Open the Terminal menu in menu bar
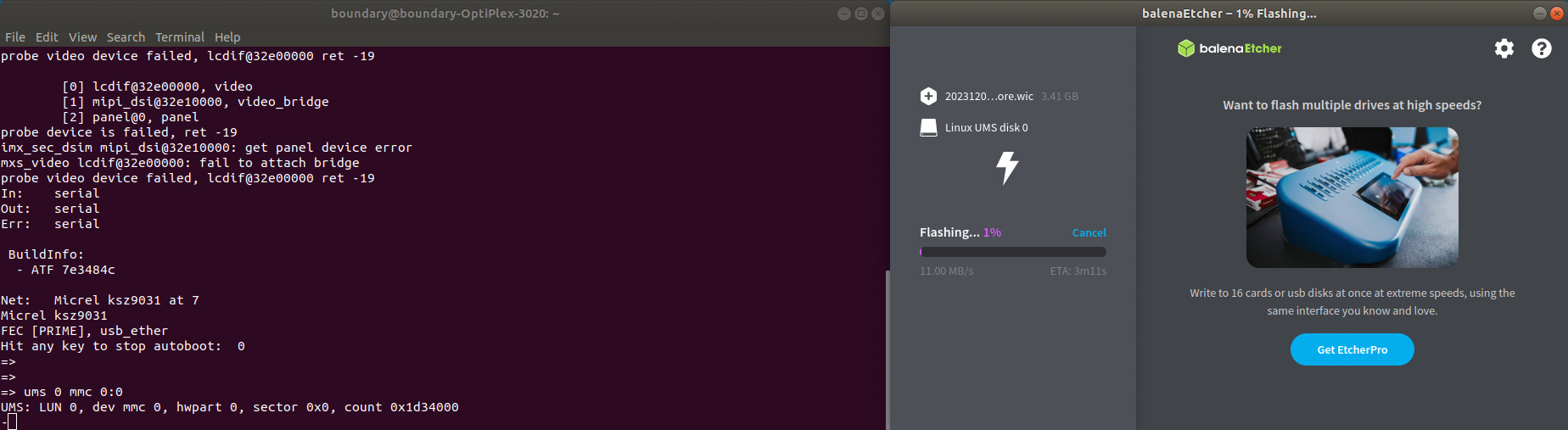Image resolution: width=1568 pixels, height=430 pixels. coord(179,37)
